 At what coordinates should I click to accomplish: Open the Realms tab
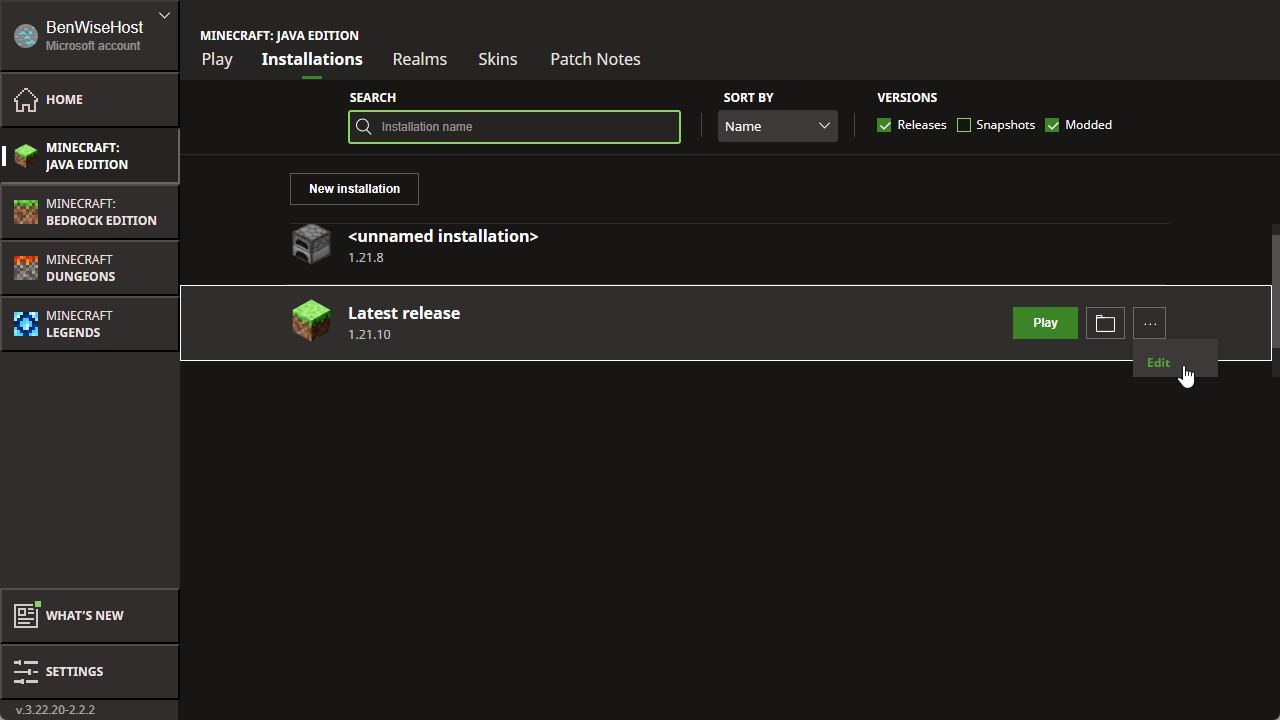(x=420, y=59)
